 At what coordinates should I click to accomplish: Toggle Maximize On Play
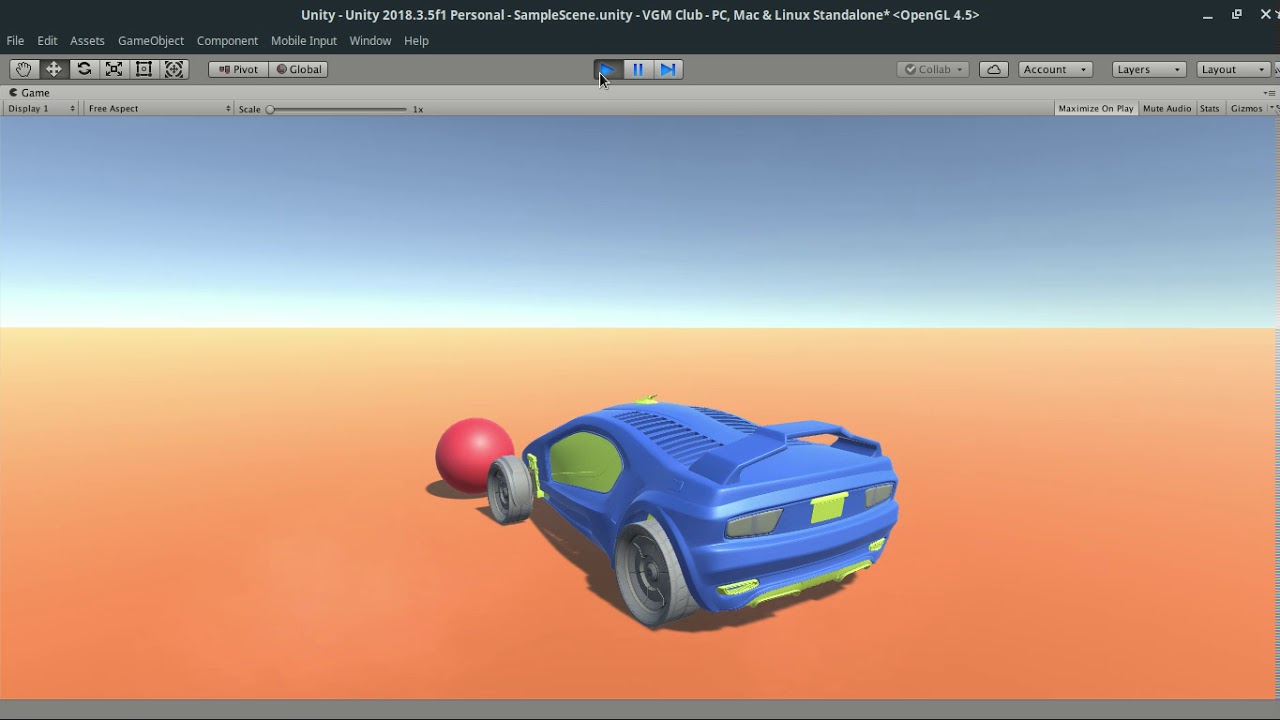tap(1096, 108)
